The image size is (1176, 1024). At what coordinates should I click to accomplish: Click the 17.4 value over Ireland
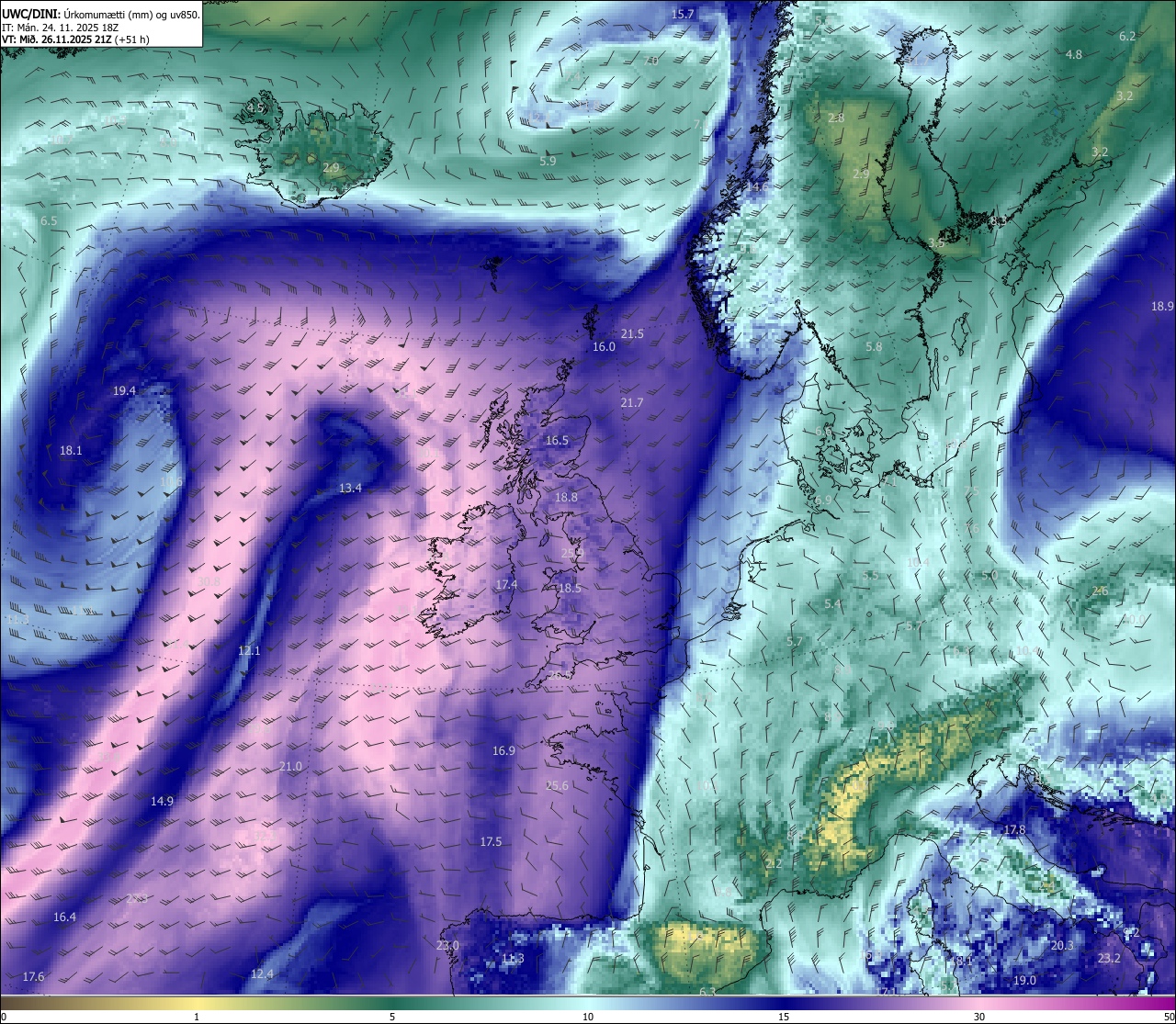[506, 584]
